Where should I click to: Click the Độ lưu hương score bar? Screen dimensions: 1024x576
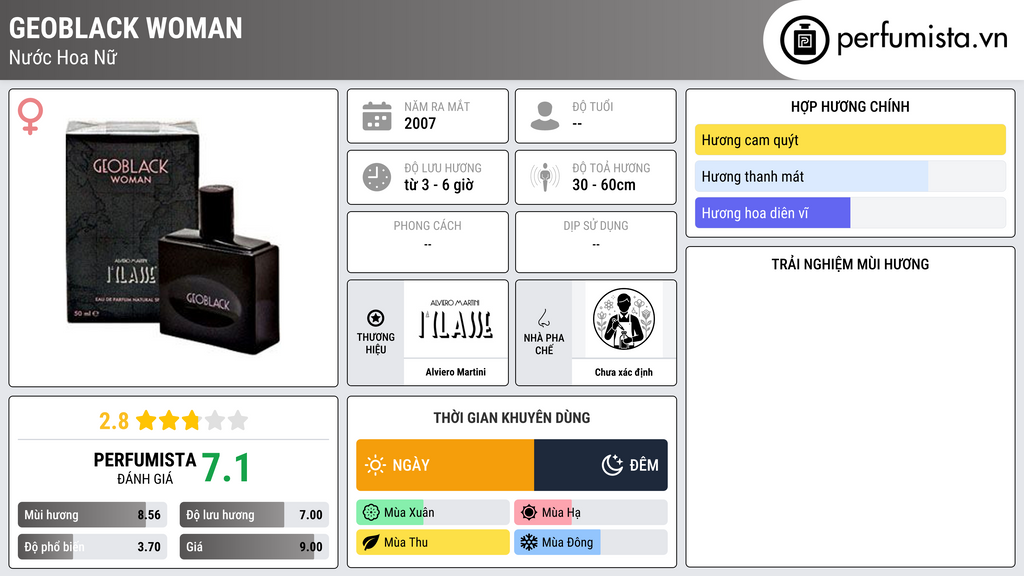(x=254, y=515)
